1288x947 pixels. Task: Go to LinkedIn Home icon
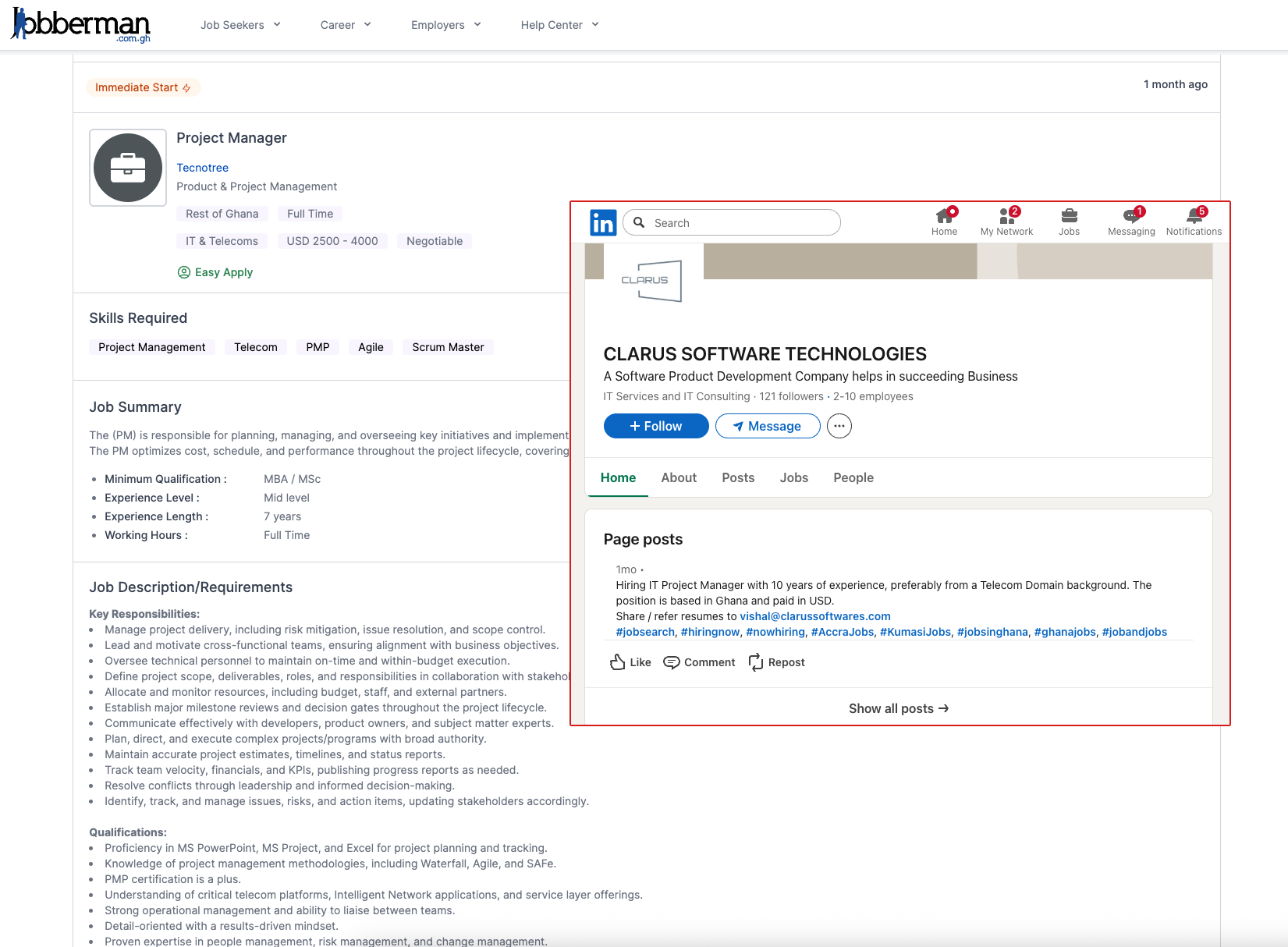tap(945, 222)
